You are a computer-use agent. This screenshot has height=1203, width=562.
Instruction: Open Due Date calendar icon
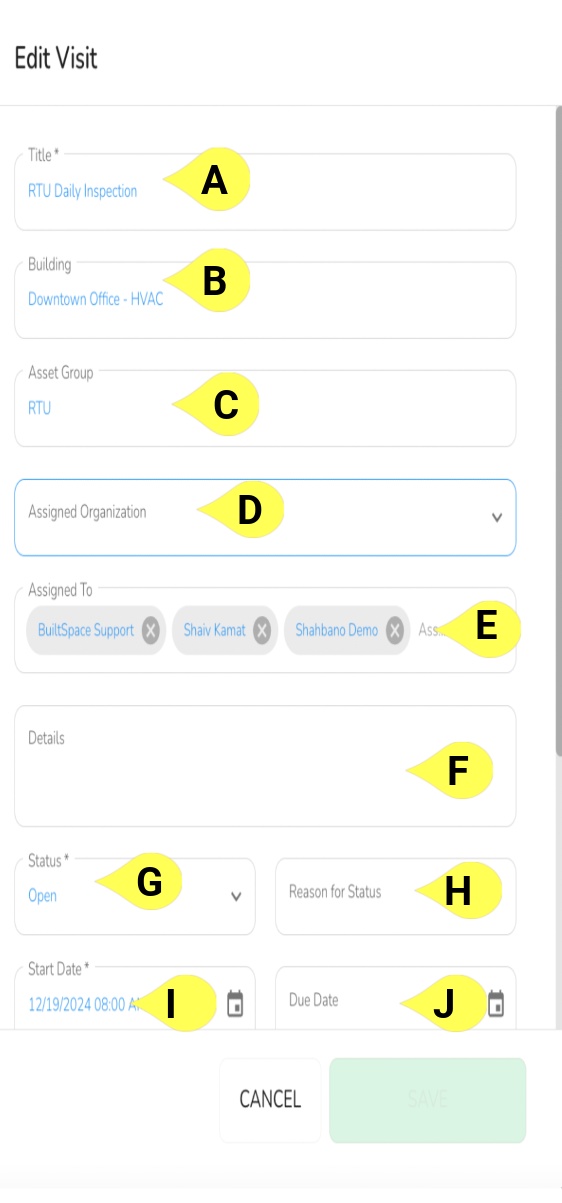pos(496,1004)
